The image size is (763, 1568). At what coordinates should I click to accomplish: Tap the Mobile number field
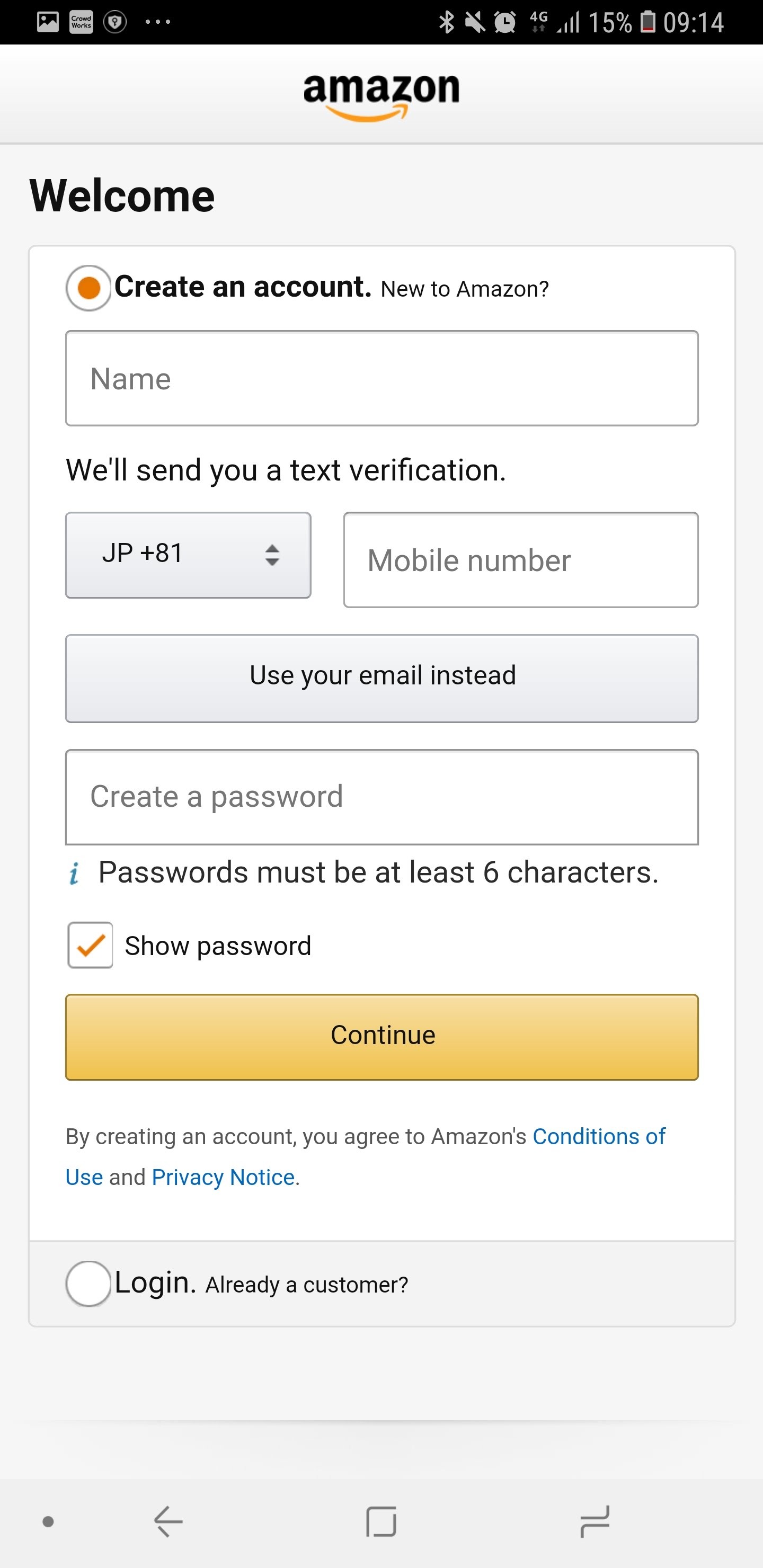pos(521,560)
